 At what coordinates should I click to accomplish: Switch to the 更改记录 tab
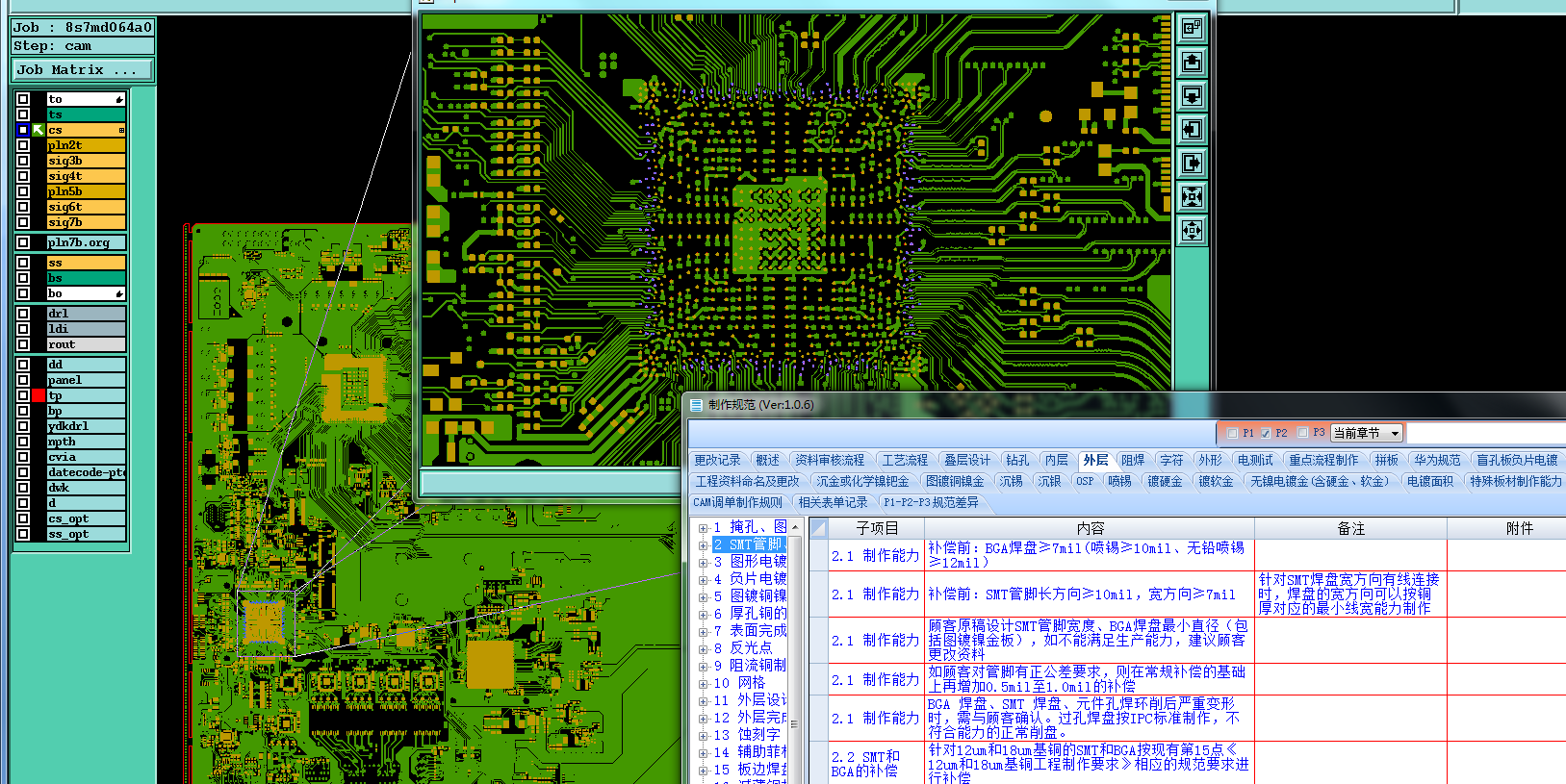tap(718, 461)
